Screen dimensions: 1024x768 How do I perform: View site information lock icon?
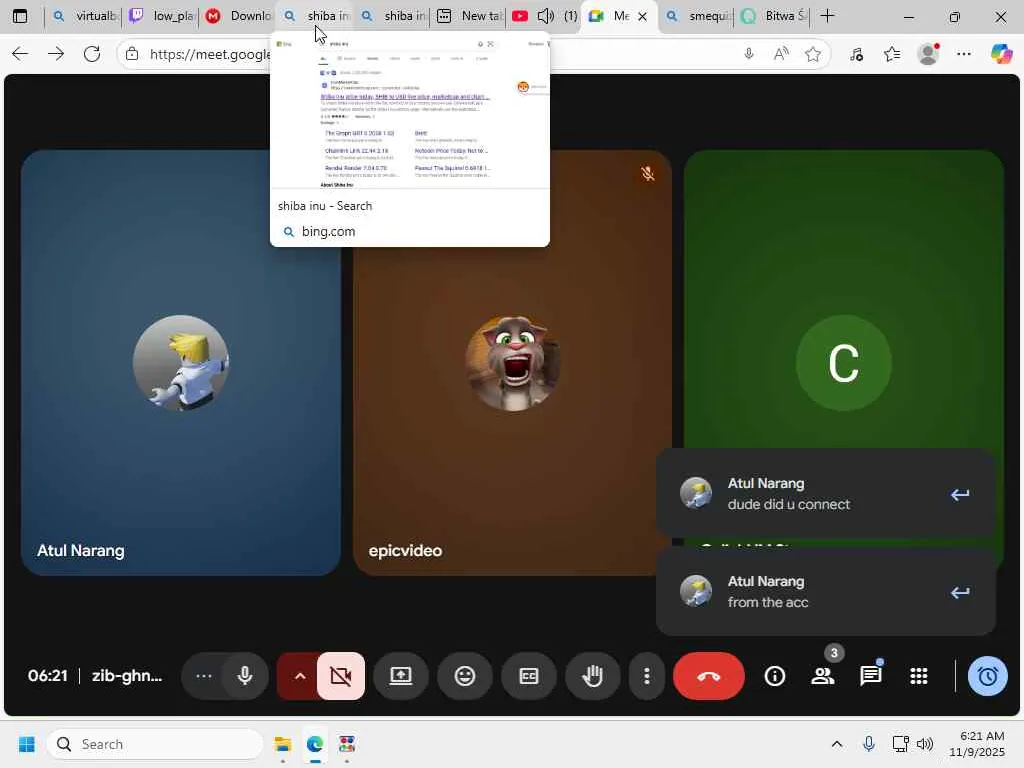(x=132, y=54)
